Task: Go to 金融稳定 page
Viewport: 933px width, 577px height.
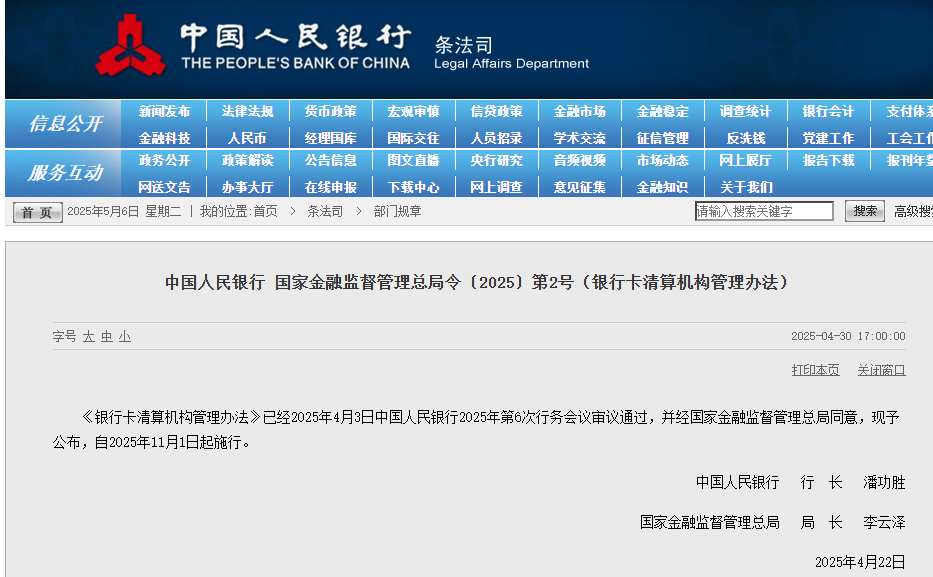Action: 662,111
